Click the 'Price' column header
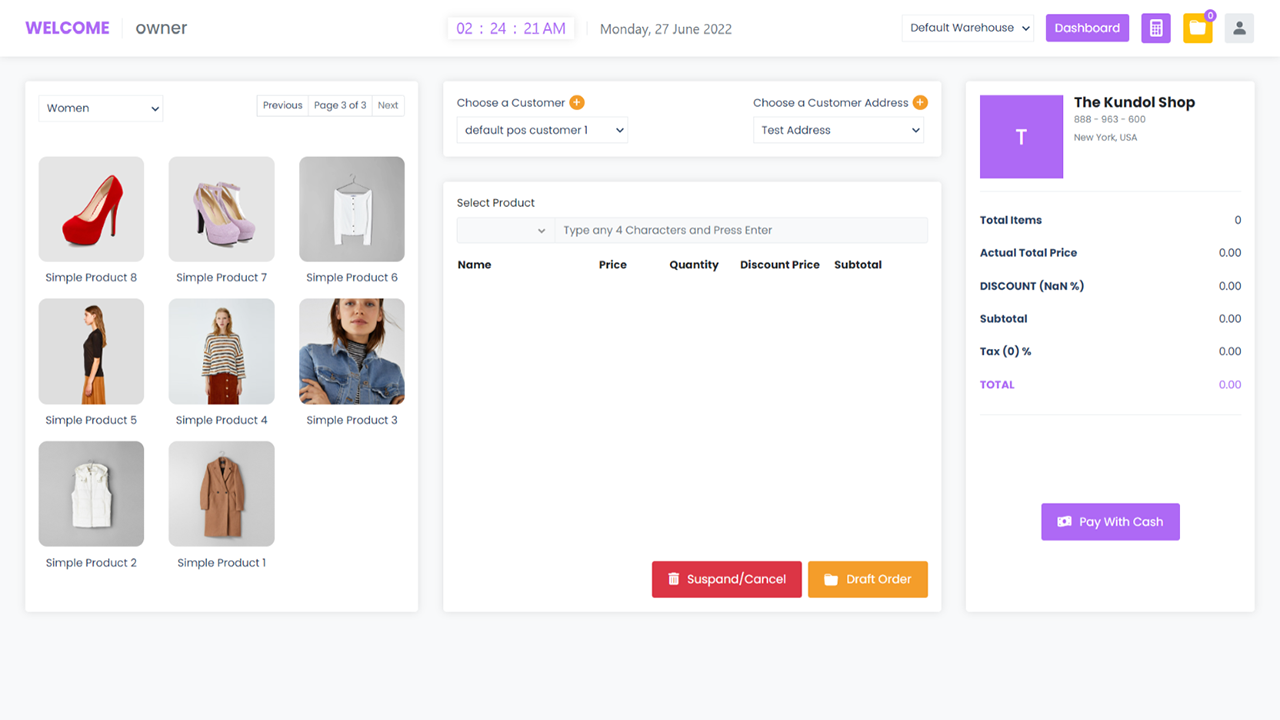The width and height of the screenshot is (1280, 720). click(x=613, y=265)
